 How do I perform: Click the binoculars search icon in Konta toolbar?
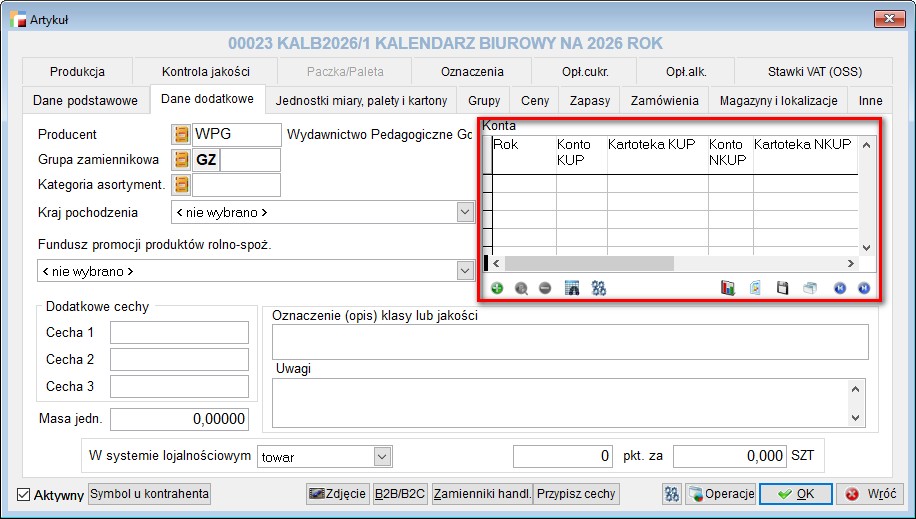[599, 288]
